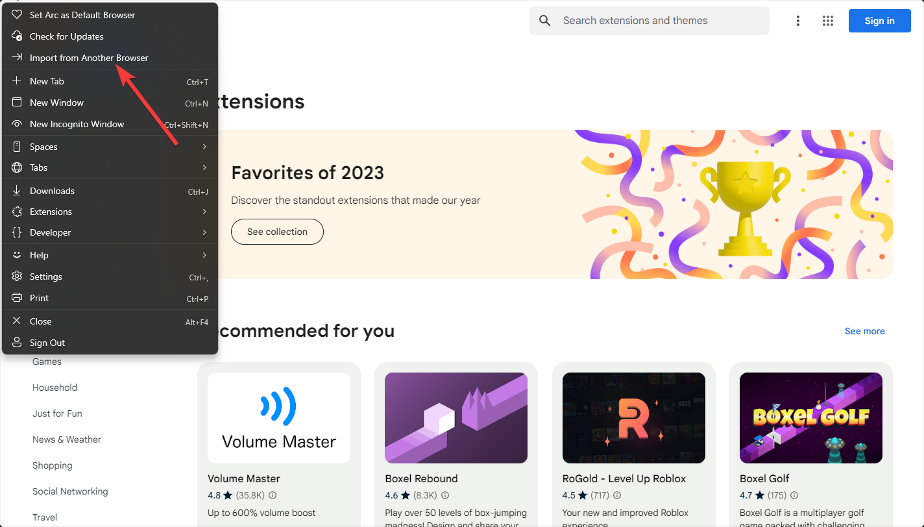Open the See collection button
Viewport: 924px width, 527px height.
coord(277,232)
